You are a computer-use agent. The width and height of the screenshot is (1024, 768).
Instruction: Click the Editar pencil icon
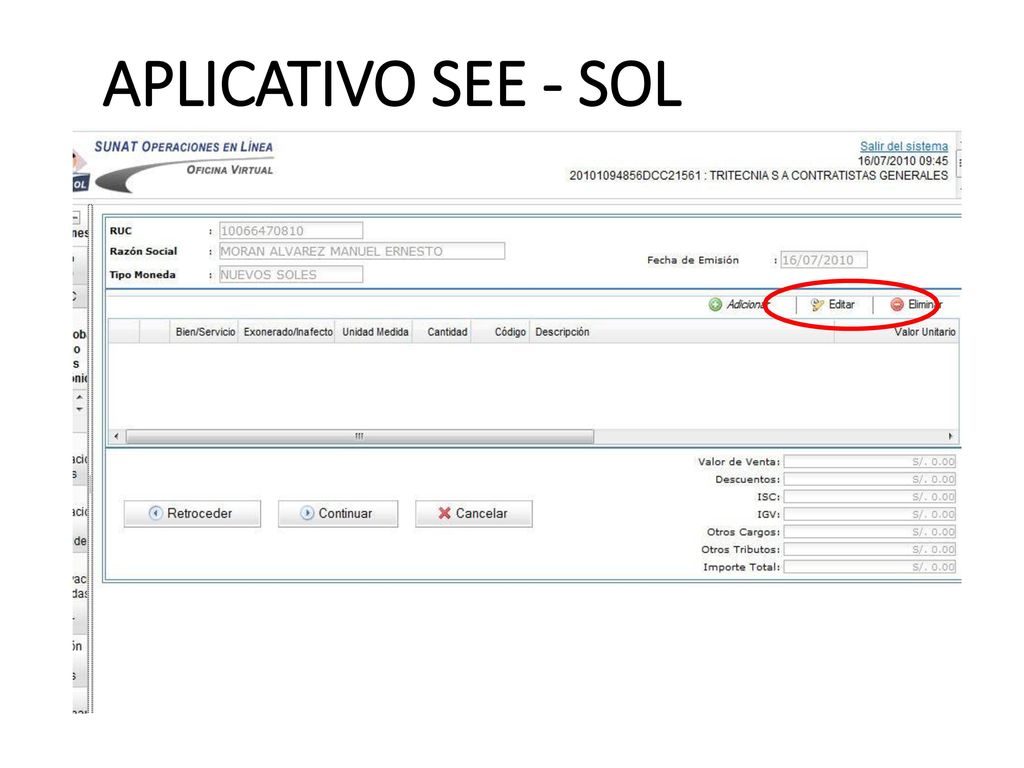(817, 304)
